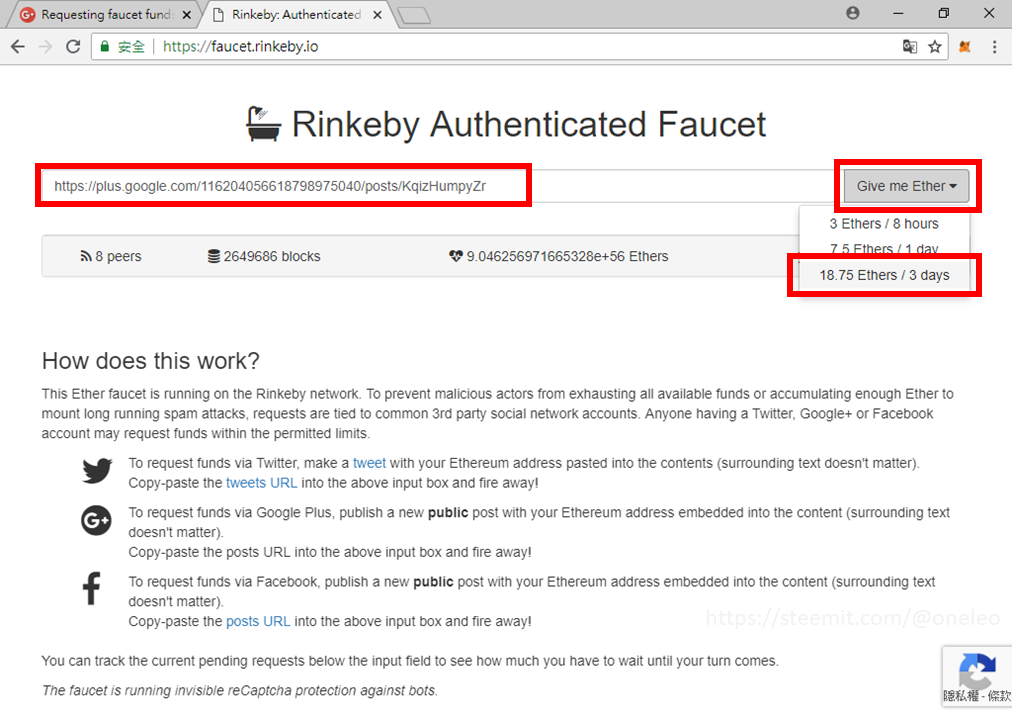Click the 2649686 blocks status text

coord(271,257)
